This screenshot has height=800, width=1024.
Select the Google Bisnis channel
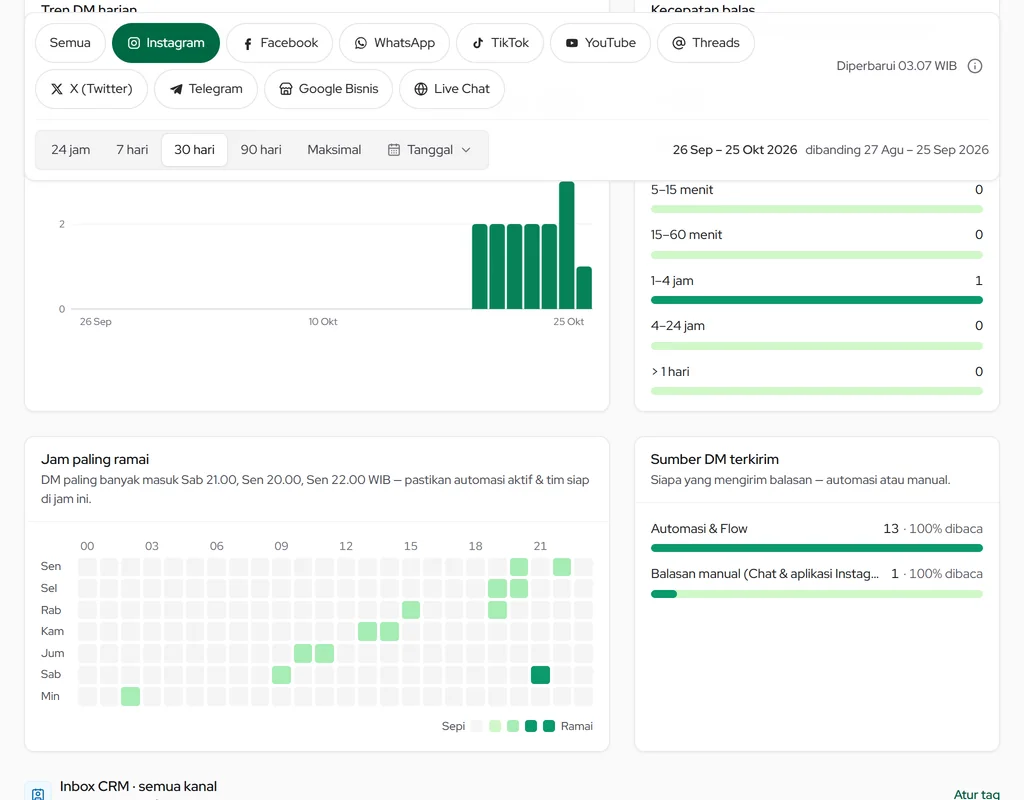pyautogui.click(x=328, y=89)
